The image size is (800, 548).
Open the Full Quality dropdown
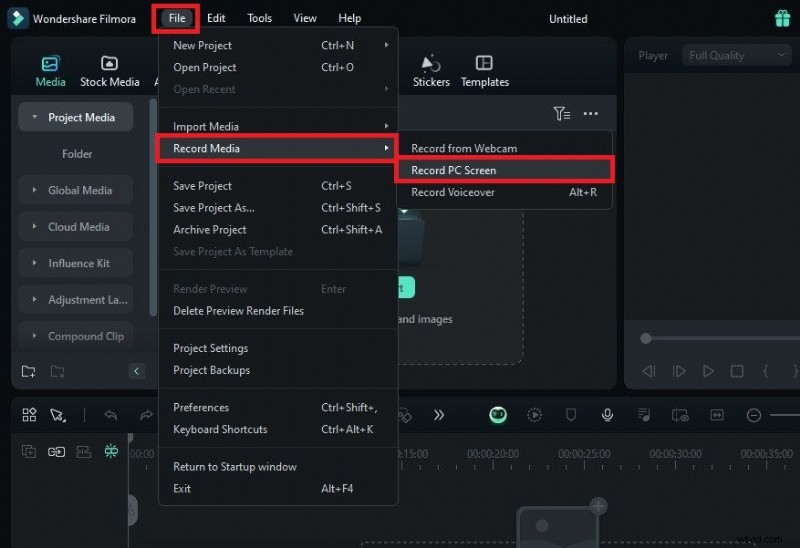coord(737,55)
